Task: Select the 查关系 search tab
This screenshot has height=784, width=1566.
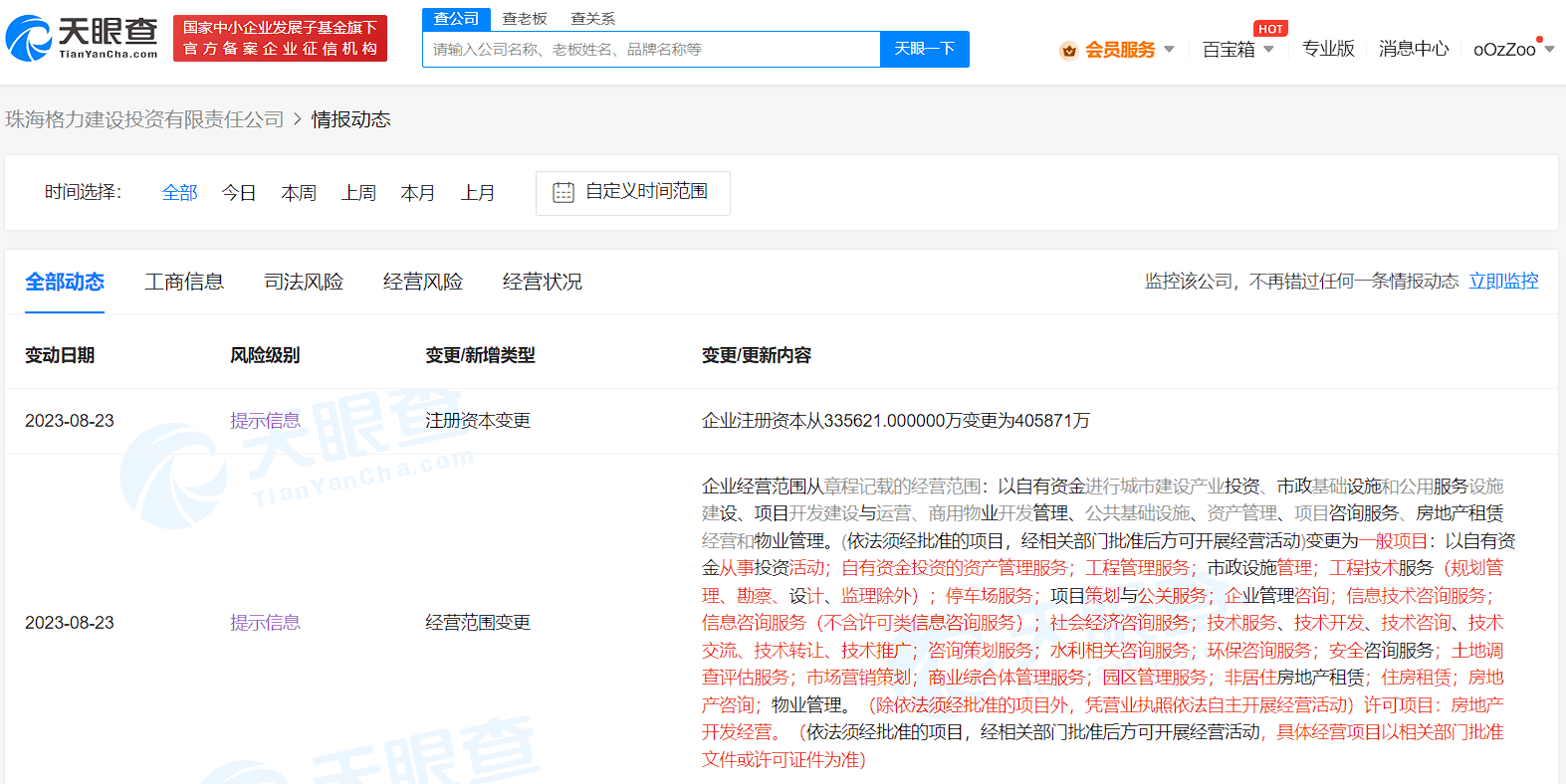Action: [x=592, y=18]
